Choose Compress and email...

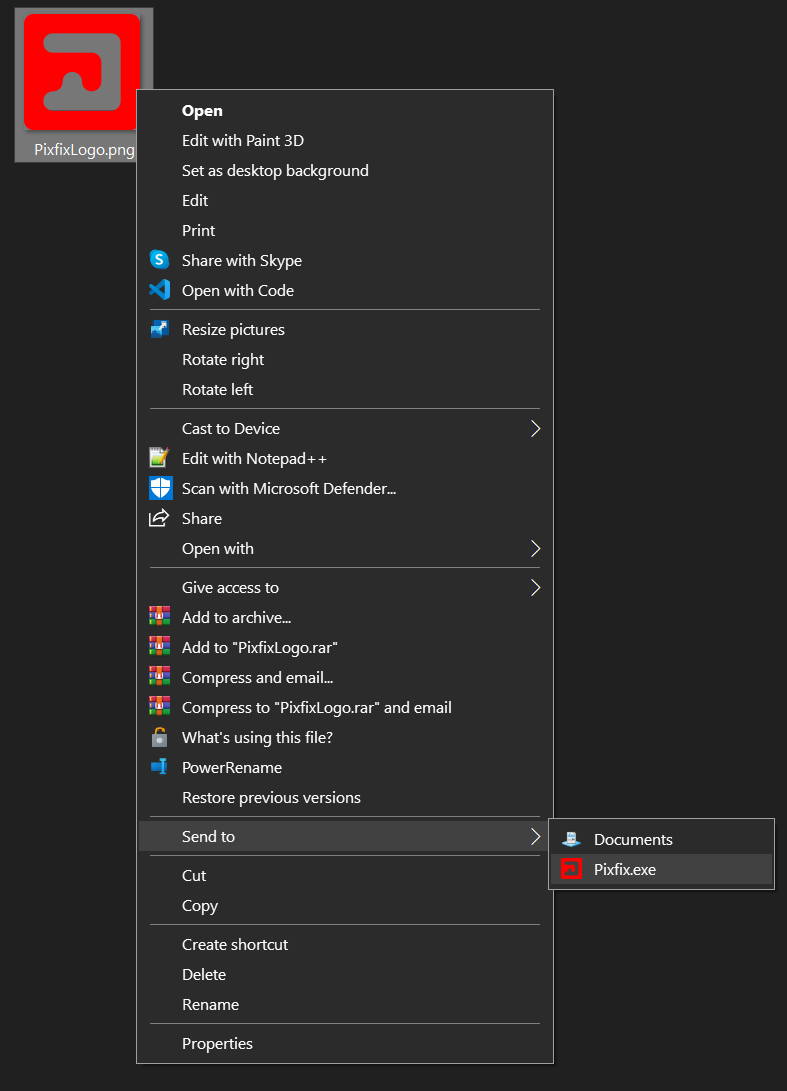pos(345,677)
